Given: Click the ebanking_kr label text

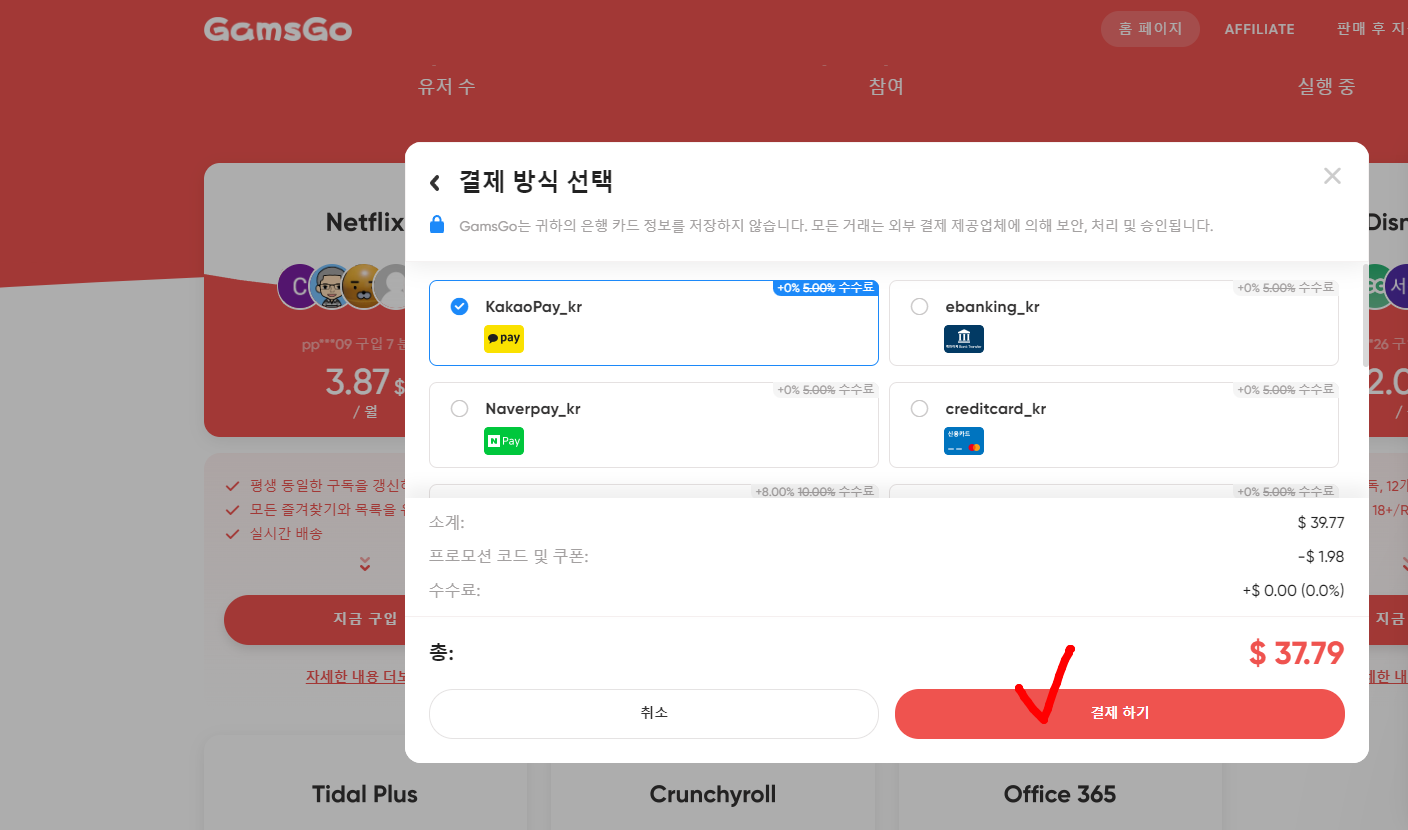Looking at the screenshot, I should coord(992,307).
